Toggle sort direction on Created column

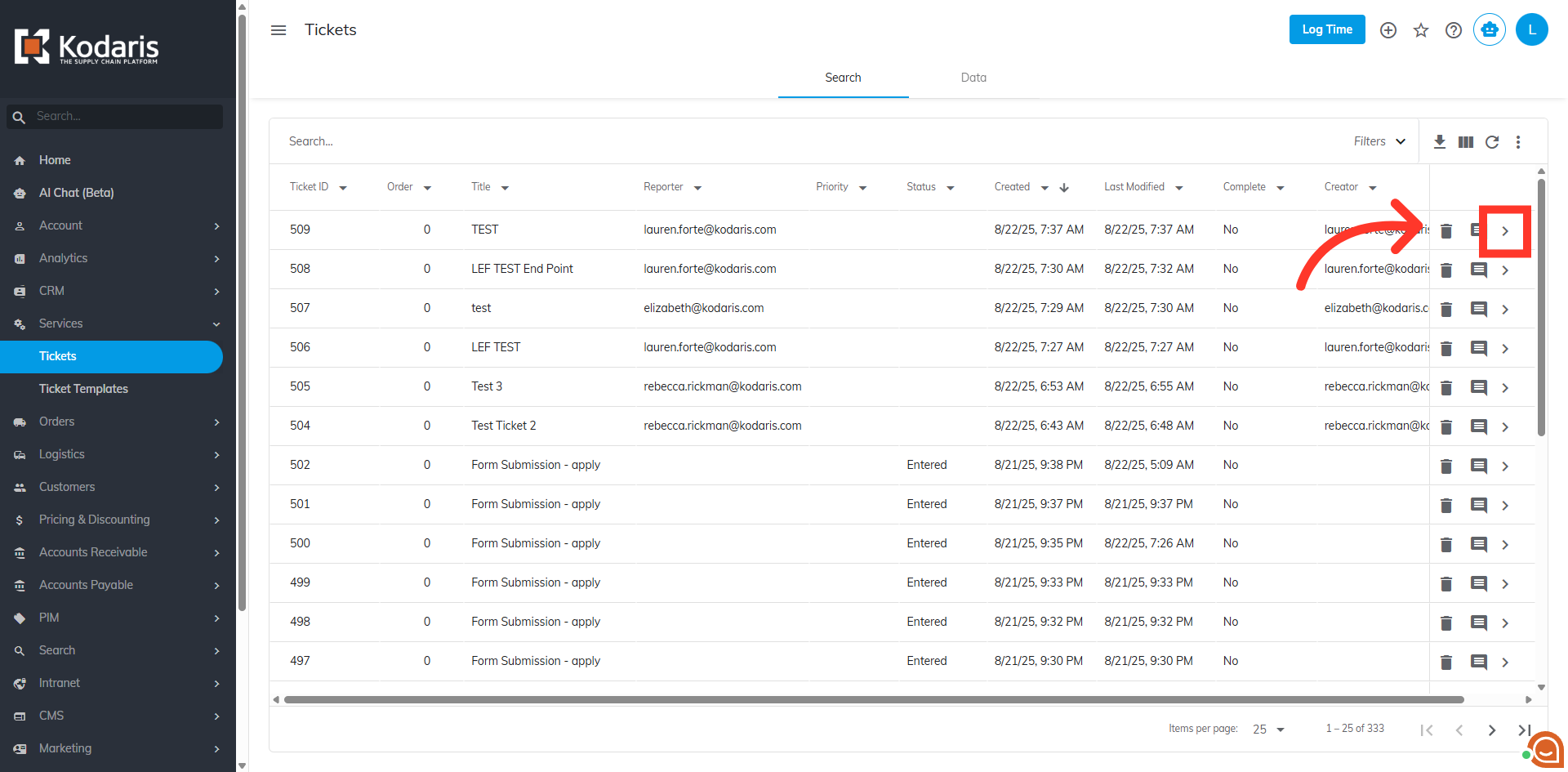(1064, 188)
